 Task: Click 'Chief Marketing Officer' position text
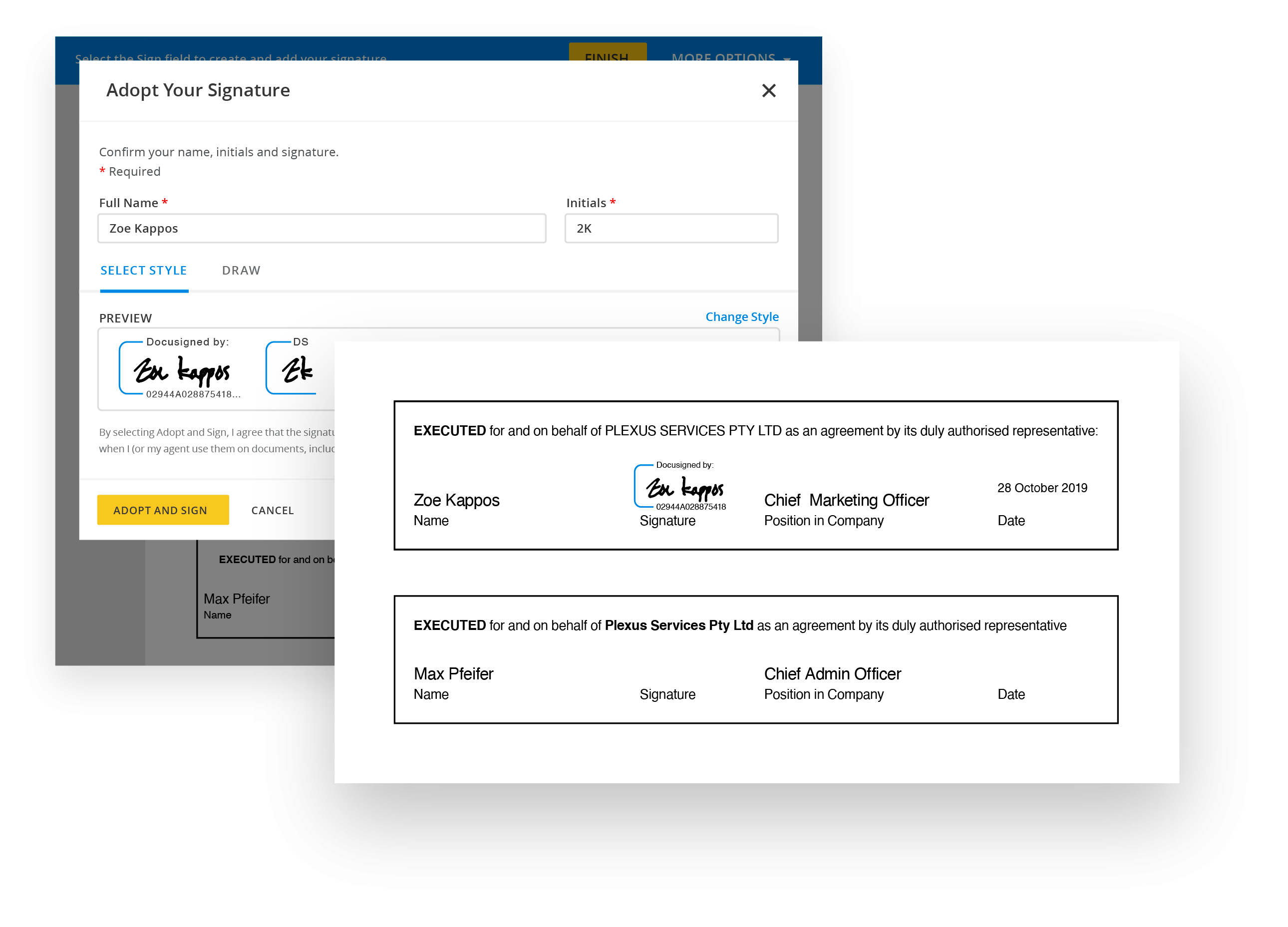pos(846,500)
